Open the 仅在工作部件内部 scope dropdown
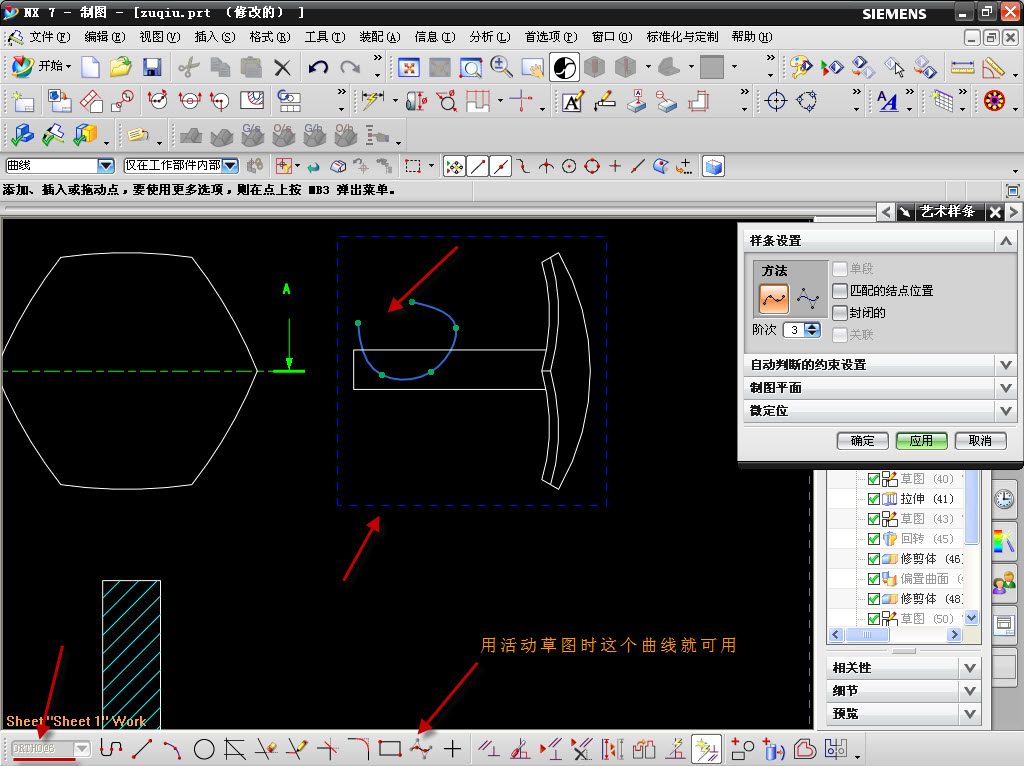 coord(231,166)
